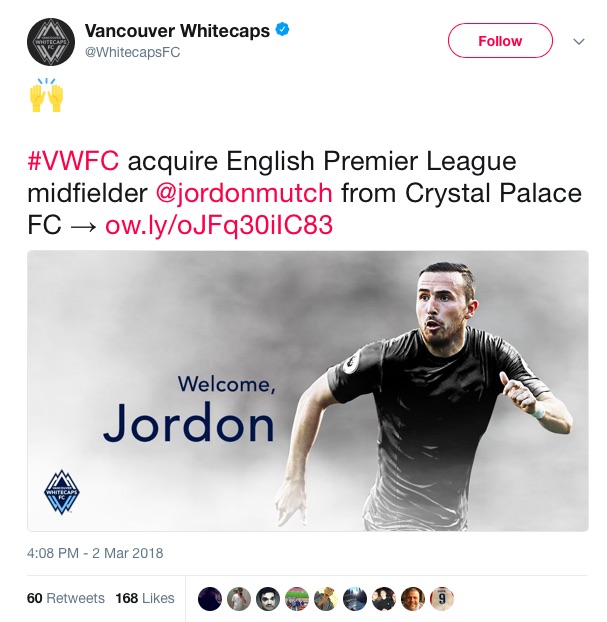The width and height of the screenshot is (607, 622).
Task: Open the Welcome Jordon image
Action: (x=308, y=391)
